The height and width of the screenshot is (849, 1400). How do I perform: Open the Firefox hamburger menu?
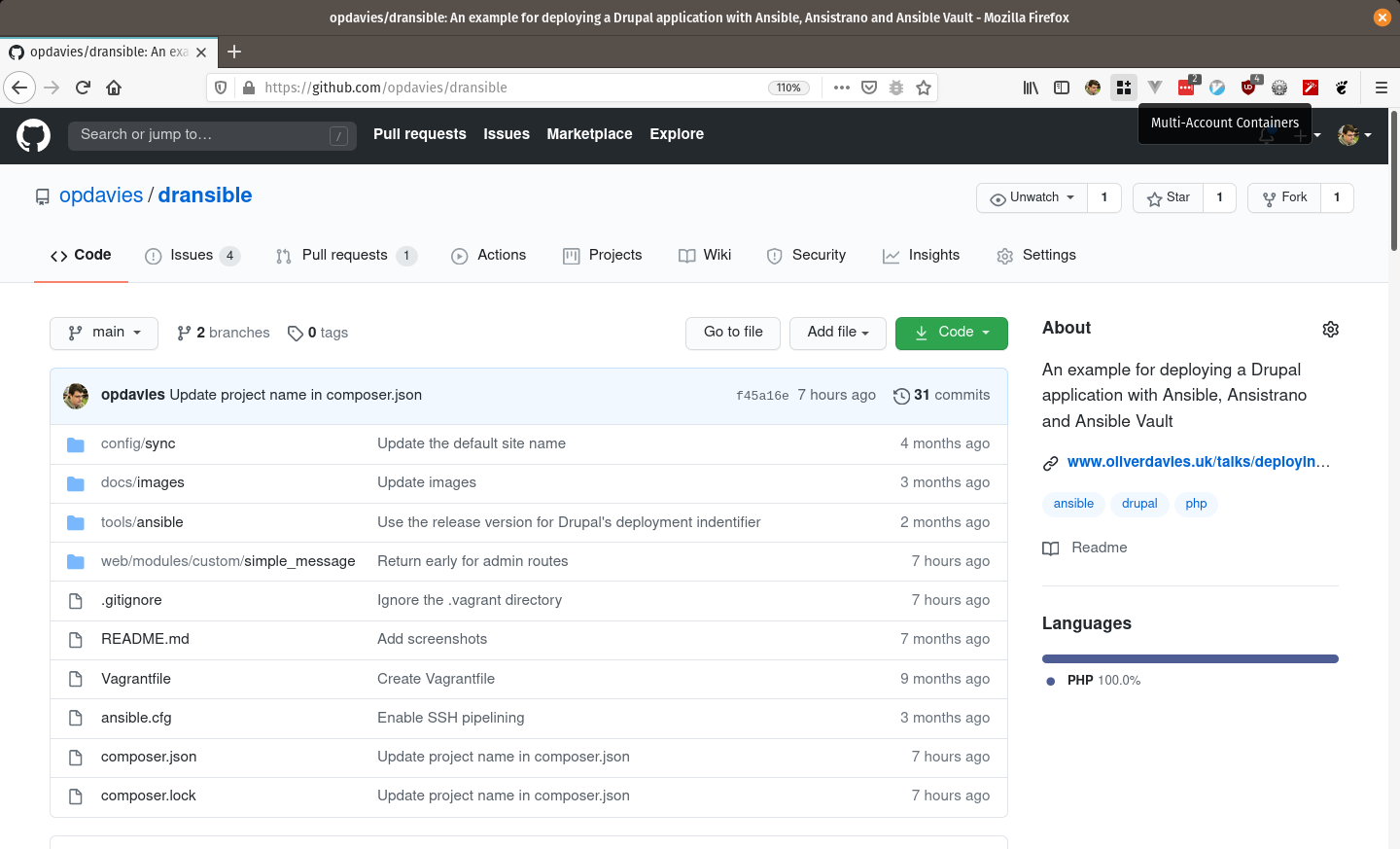pos(1381,88)
